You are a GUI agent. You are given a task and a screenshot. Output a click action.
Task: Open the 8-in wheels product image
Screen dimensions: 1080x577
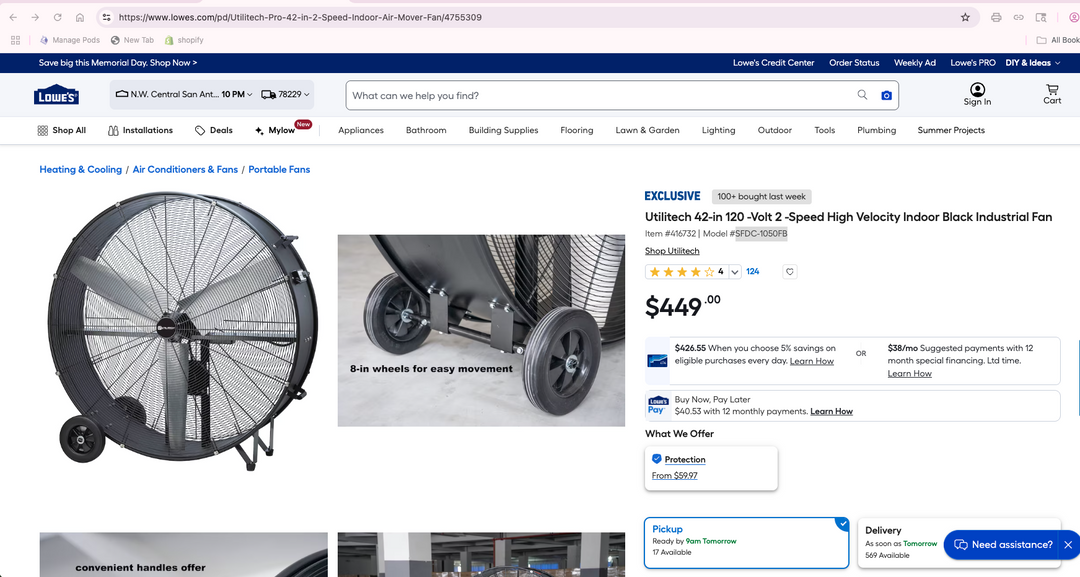tap(481, 331)
